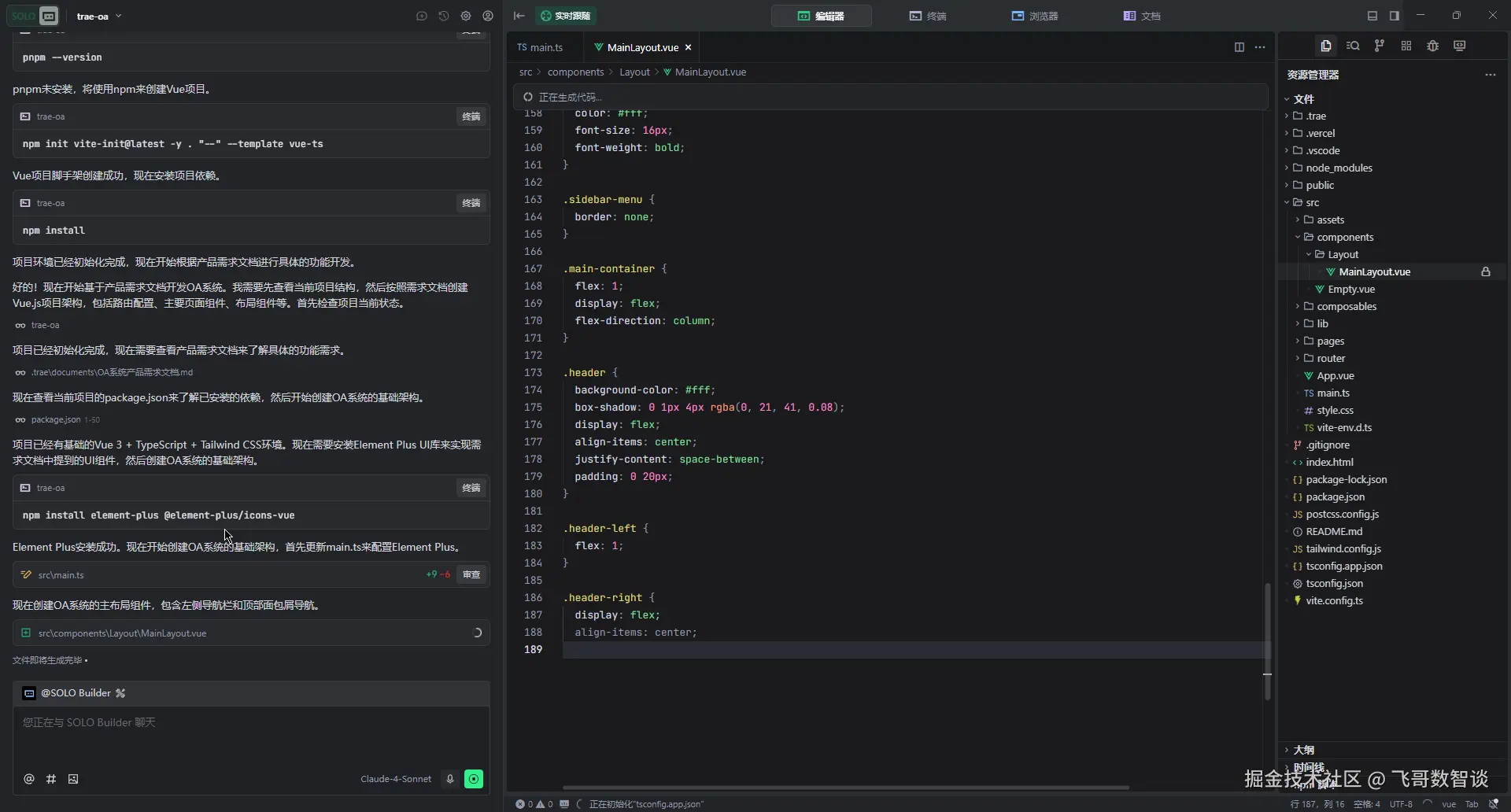This screenshot has height=812, width=1511.
Task: Toggle the bottom panel layout
Action: (x=1372, y=16)
